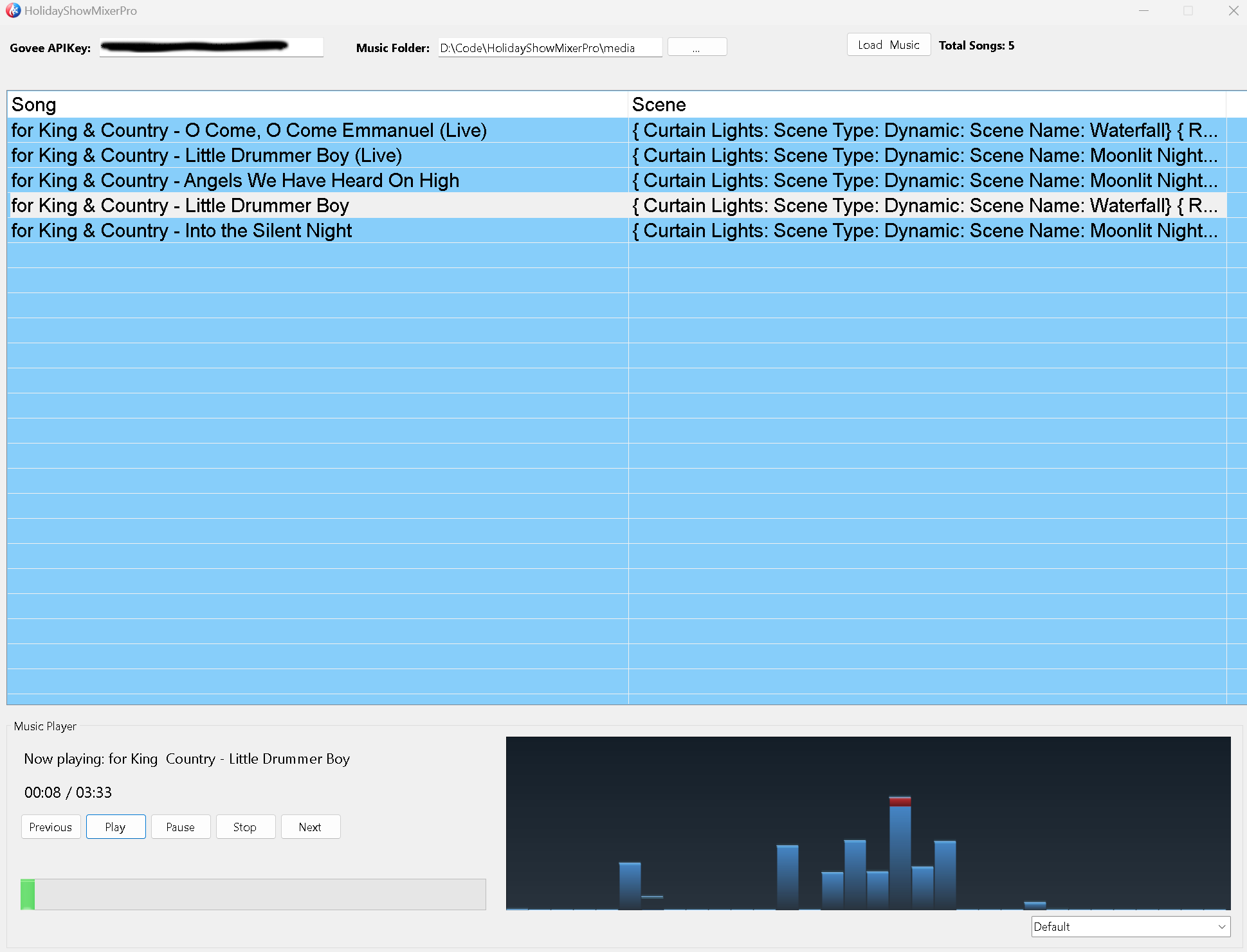Viewport: 1247px width, 952px height.
Task: Click the green playback progress bar
Action: tap(253, 894)
